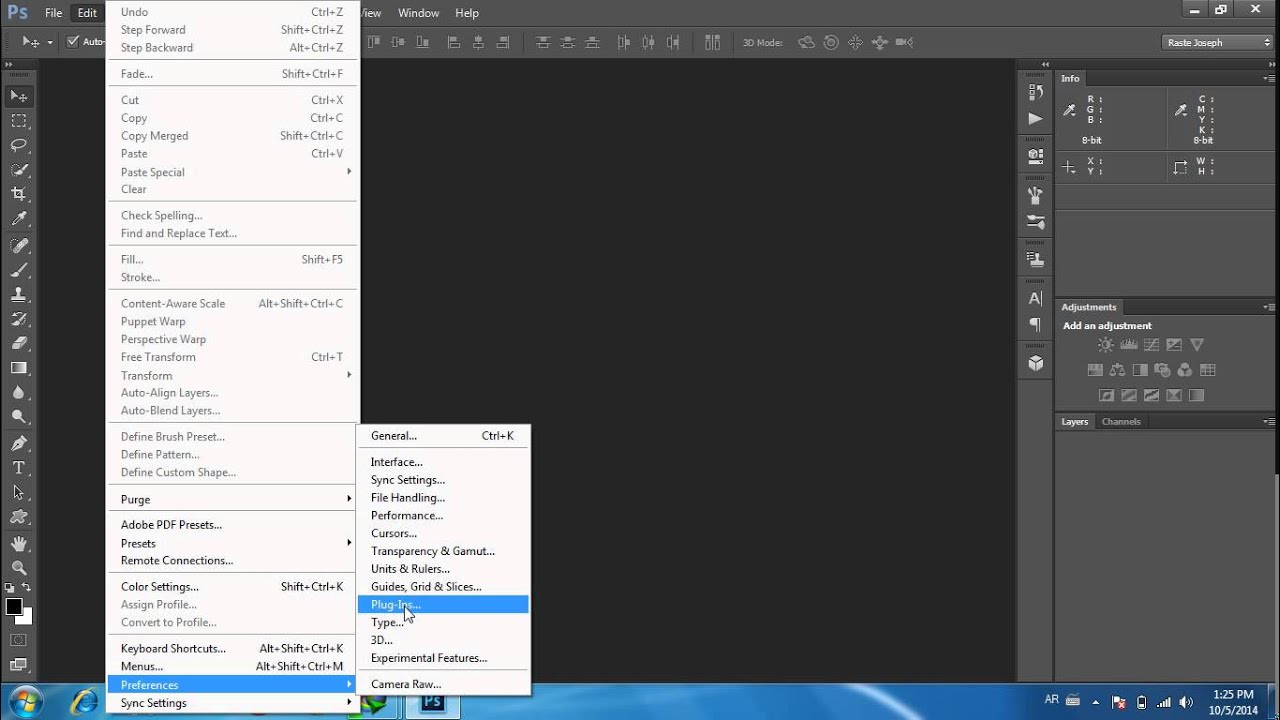Screen dimensions: 1280x720
Task: Open Adobe PDF Presets from Edit menu
Action: coord(232,524)
